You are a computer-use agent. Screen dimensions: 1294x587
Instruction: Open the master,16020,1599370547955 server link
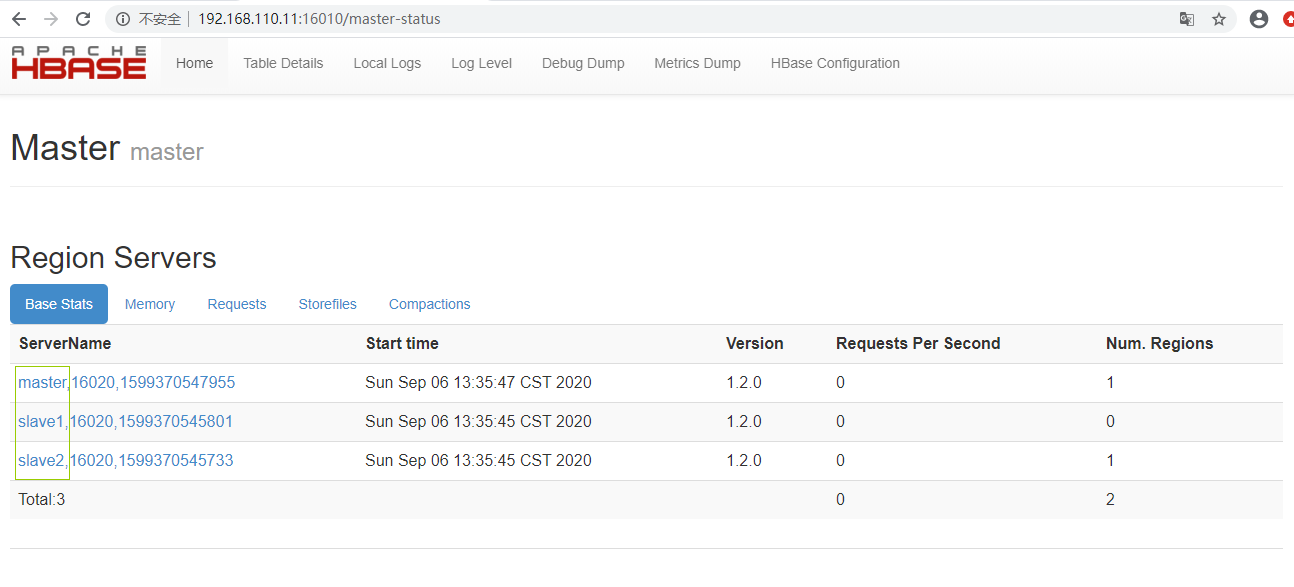127,382
